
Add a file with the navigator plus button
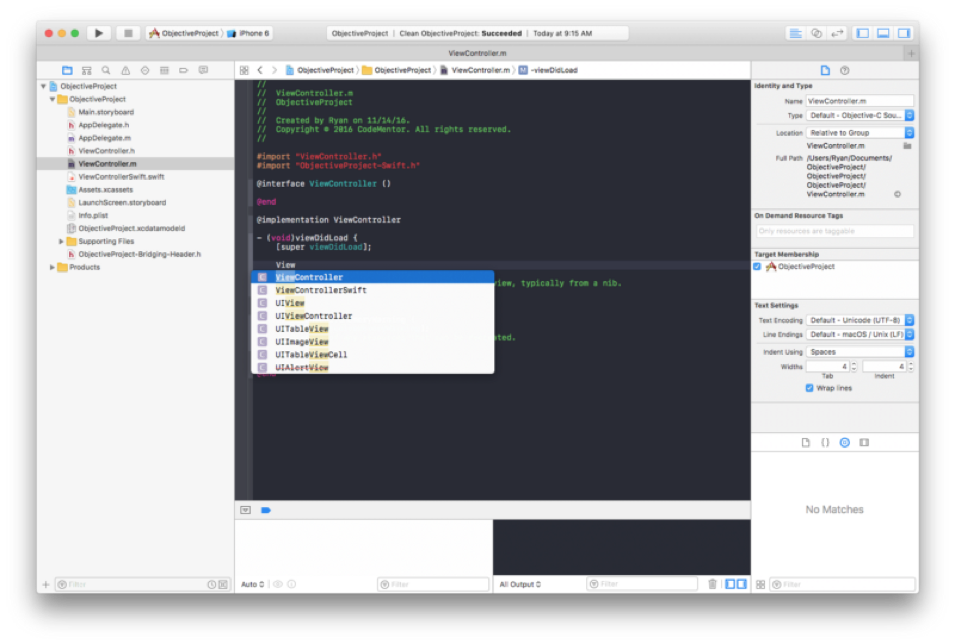point(46,585)
